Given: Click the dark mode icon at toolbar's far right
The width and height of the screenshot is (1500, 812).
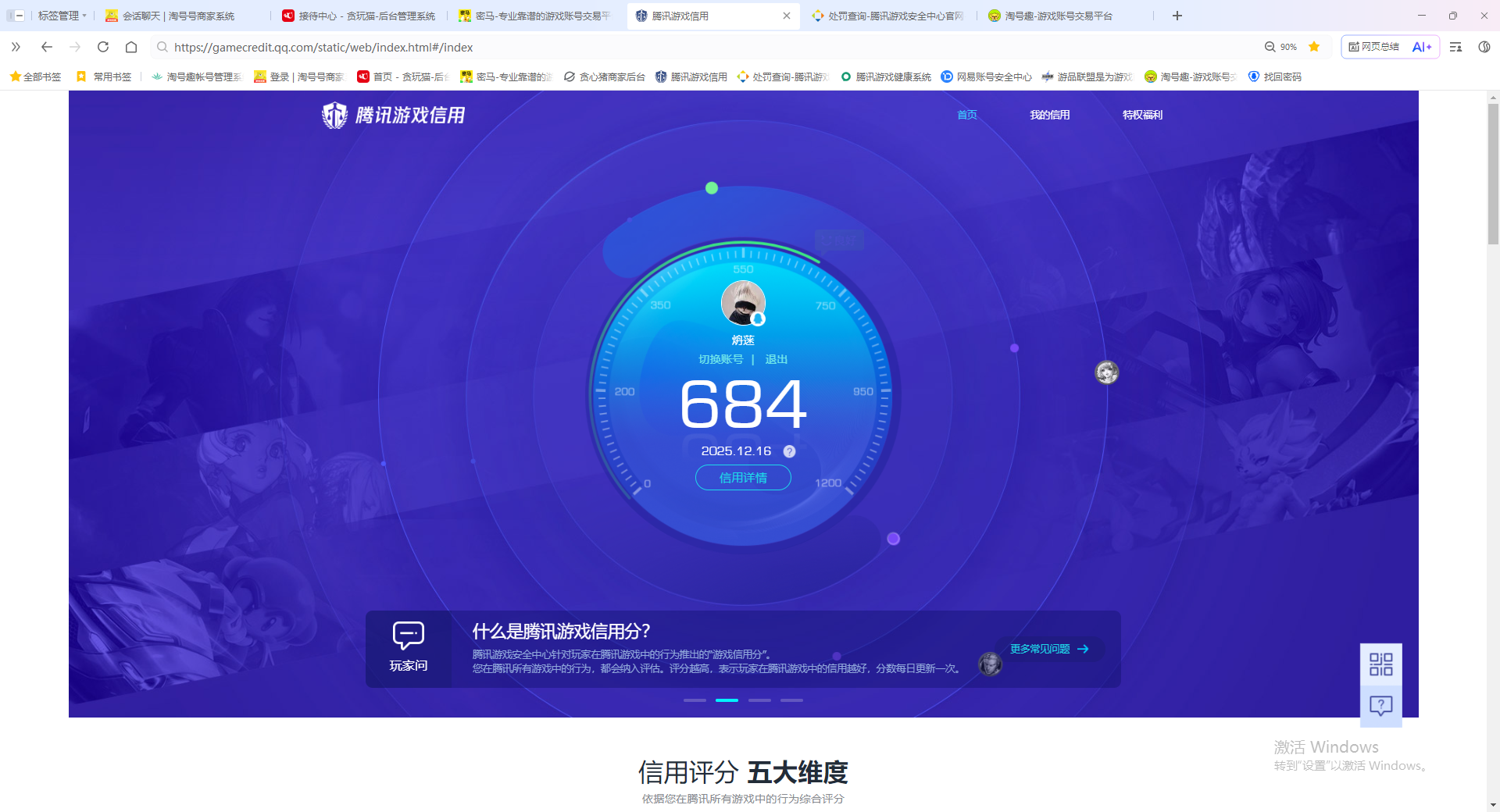Looking at the screenshot, I should point(1484,47).
